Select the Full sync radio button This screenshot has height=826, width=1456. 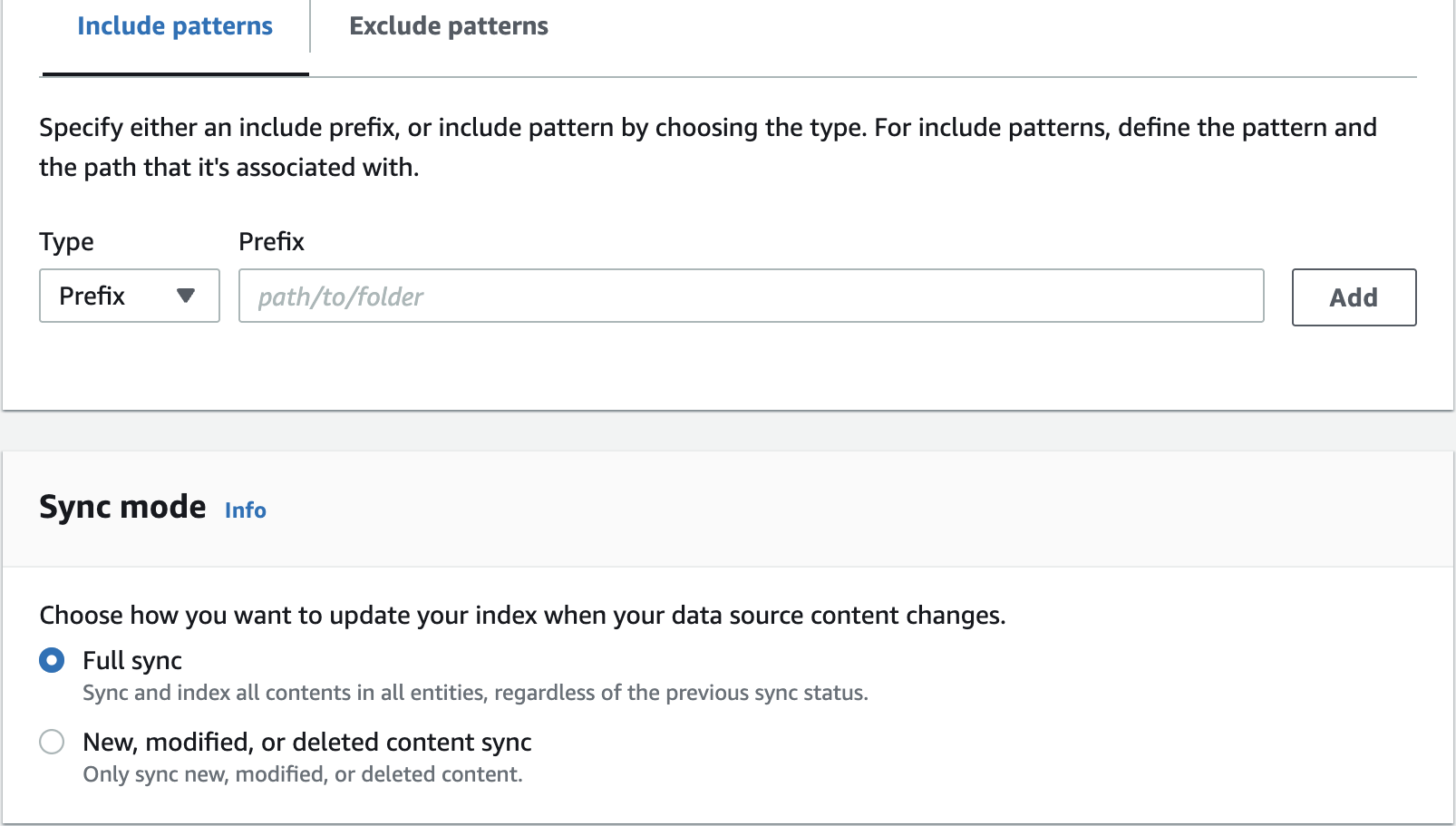click(52, 660)
